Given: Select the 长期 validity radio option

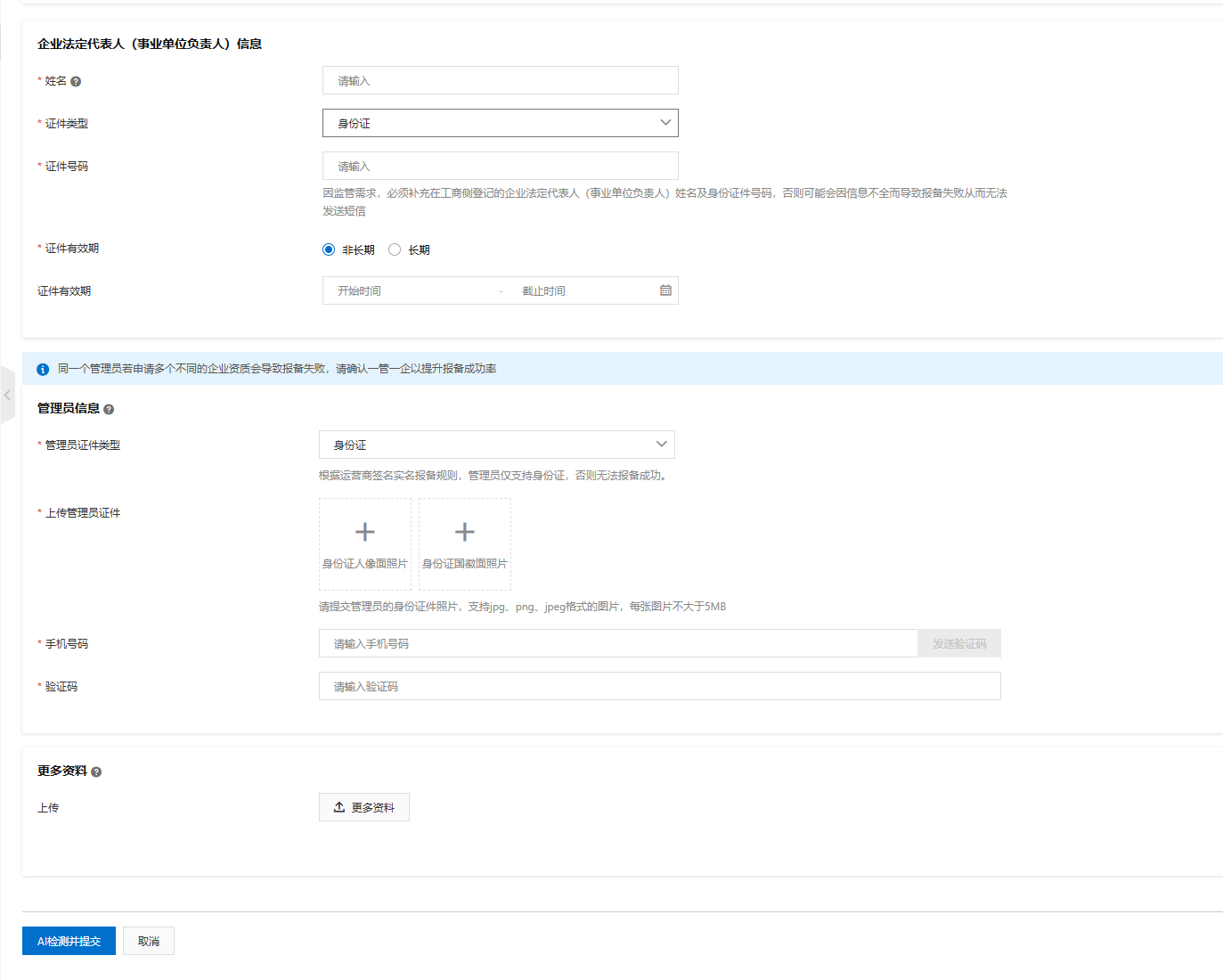Looking at the screenshot, I should (395, 249).
